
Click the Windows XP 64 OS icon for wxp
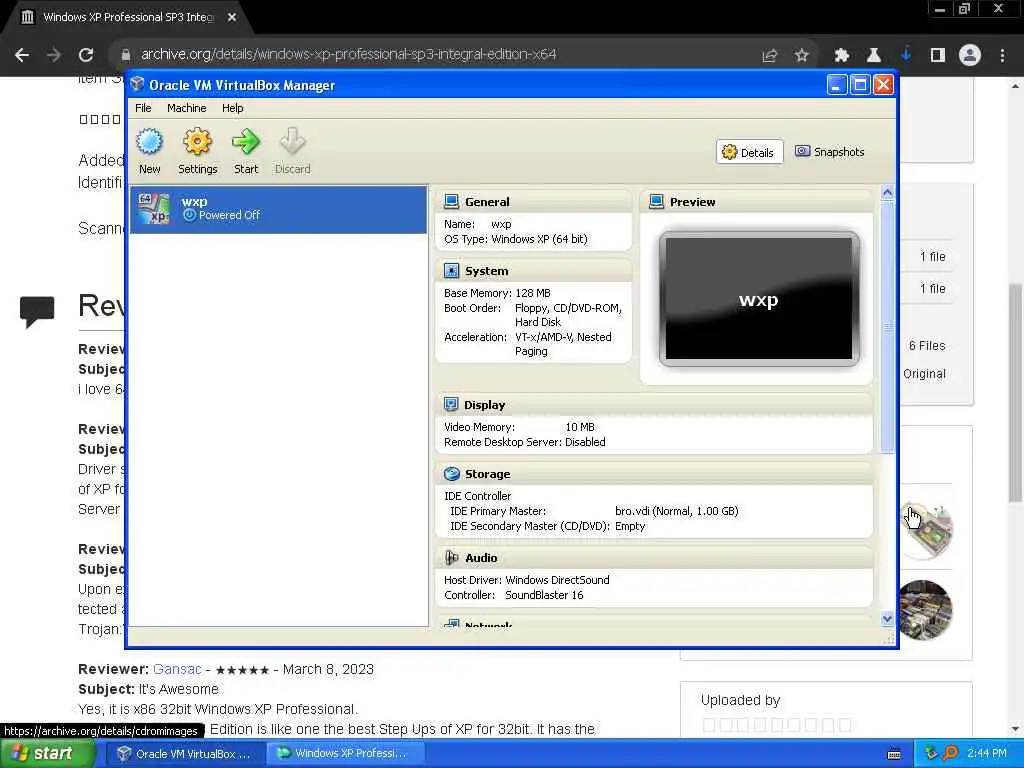[x=154, y=209]
